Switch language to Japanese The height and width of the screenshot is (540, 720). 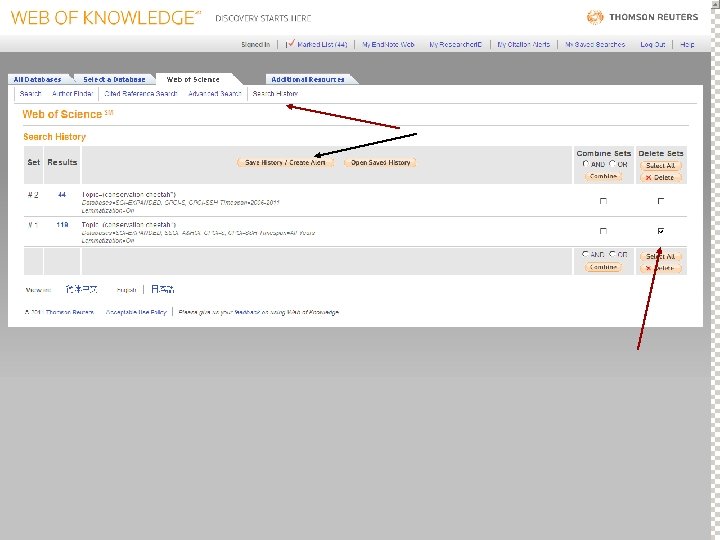(163, 289)
